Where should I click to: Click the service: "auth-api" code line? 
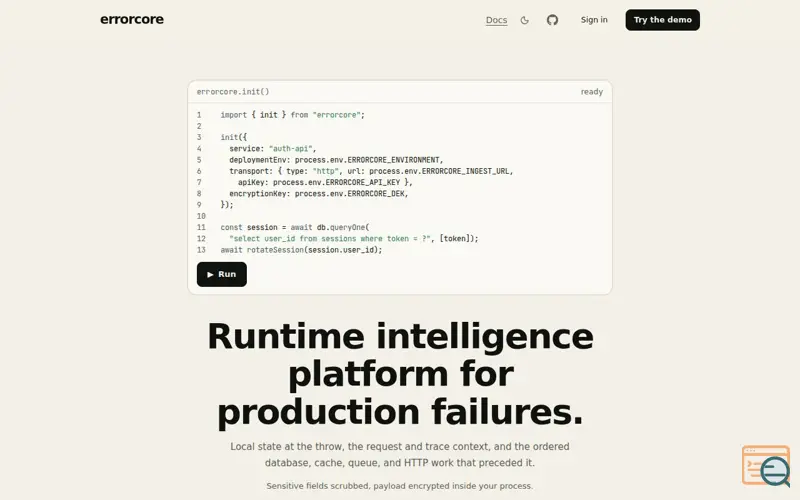click(272, 148)
